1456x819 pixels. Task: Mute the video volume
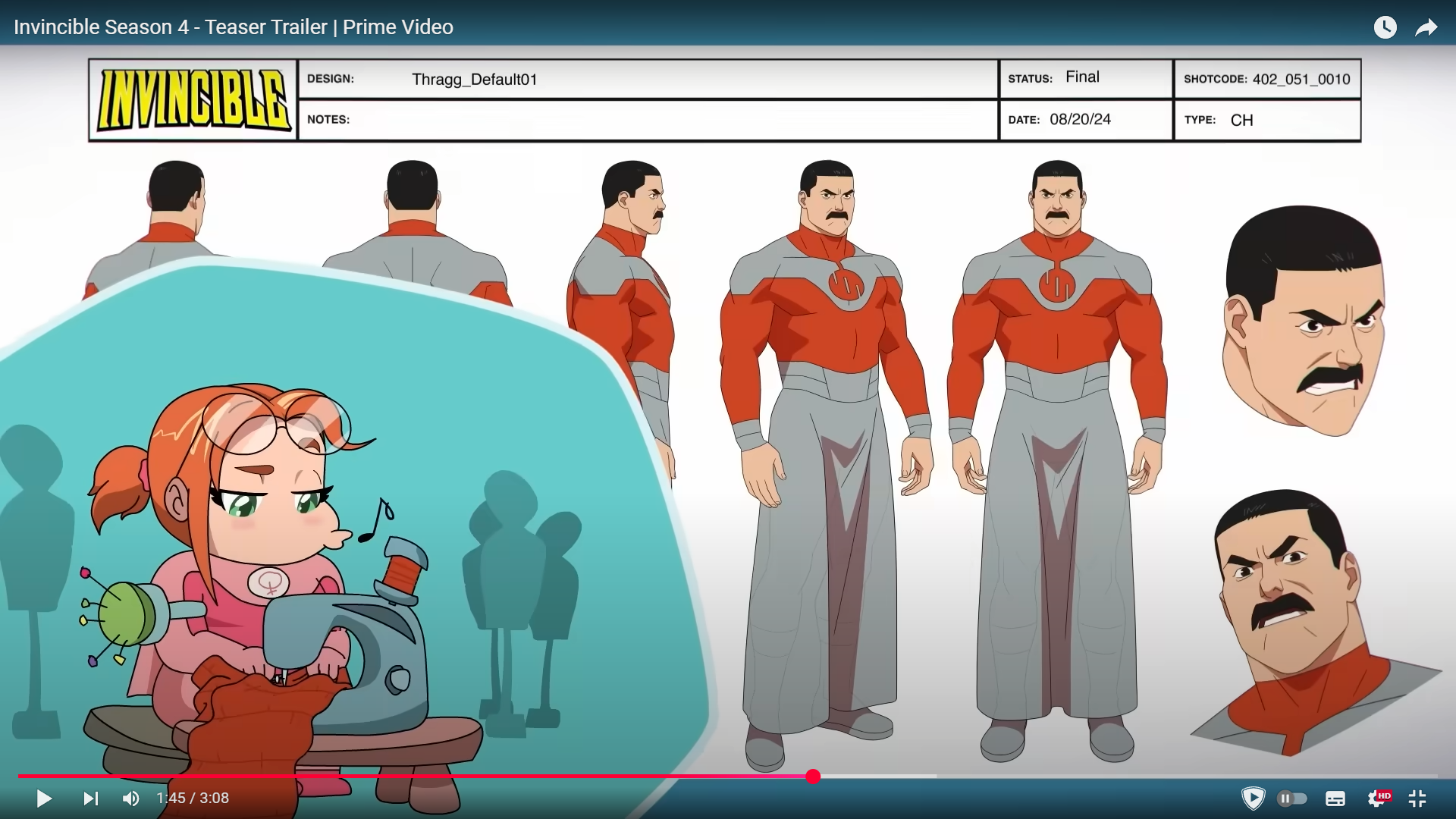[x=131, y=799]
